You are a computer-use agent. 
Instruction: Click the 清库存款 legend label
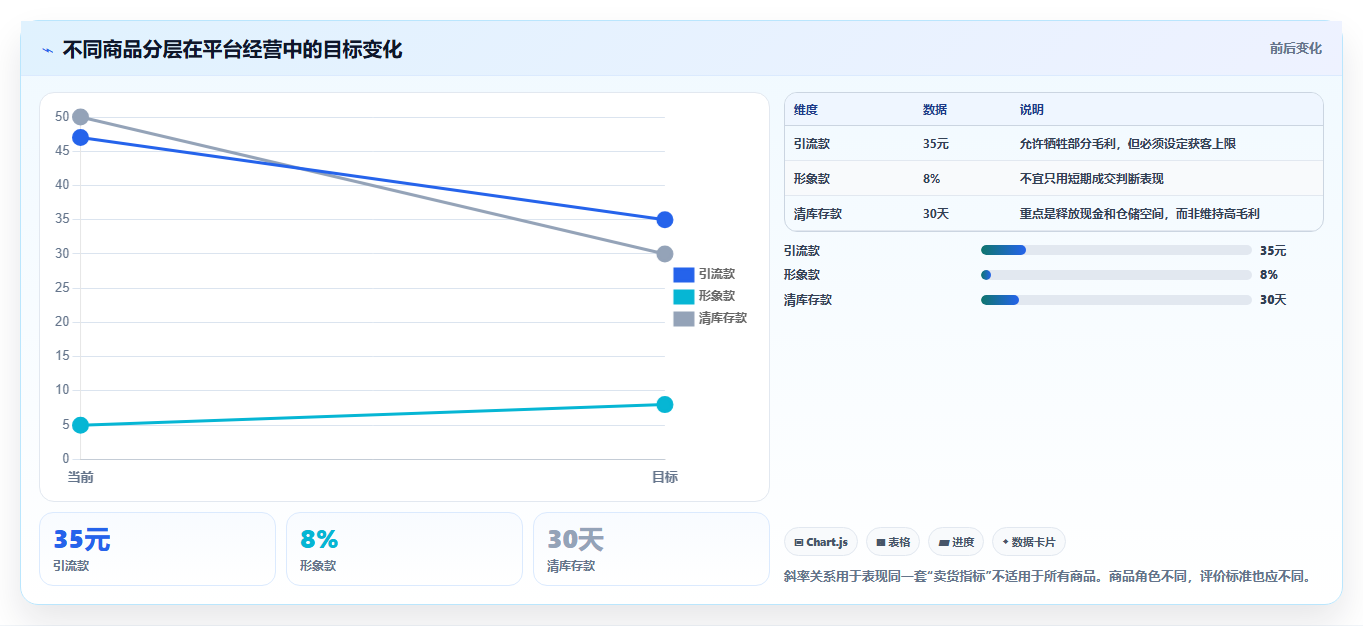pyautogui.click(x=723, y=318)
